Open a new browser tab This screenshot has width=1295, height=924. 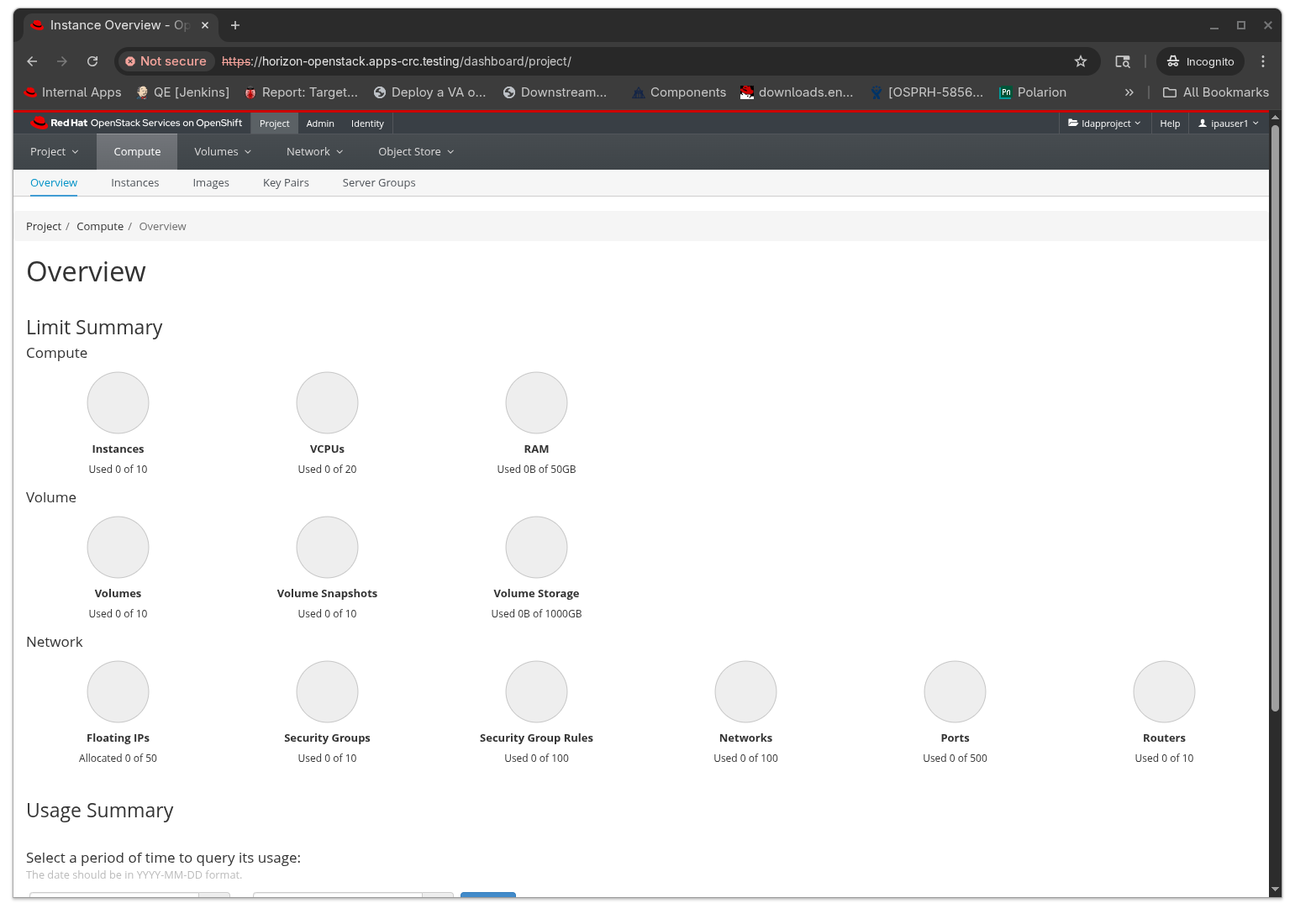coord(235,25)
